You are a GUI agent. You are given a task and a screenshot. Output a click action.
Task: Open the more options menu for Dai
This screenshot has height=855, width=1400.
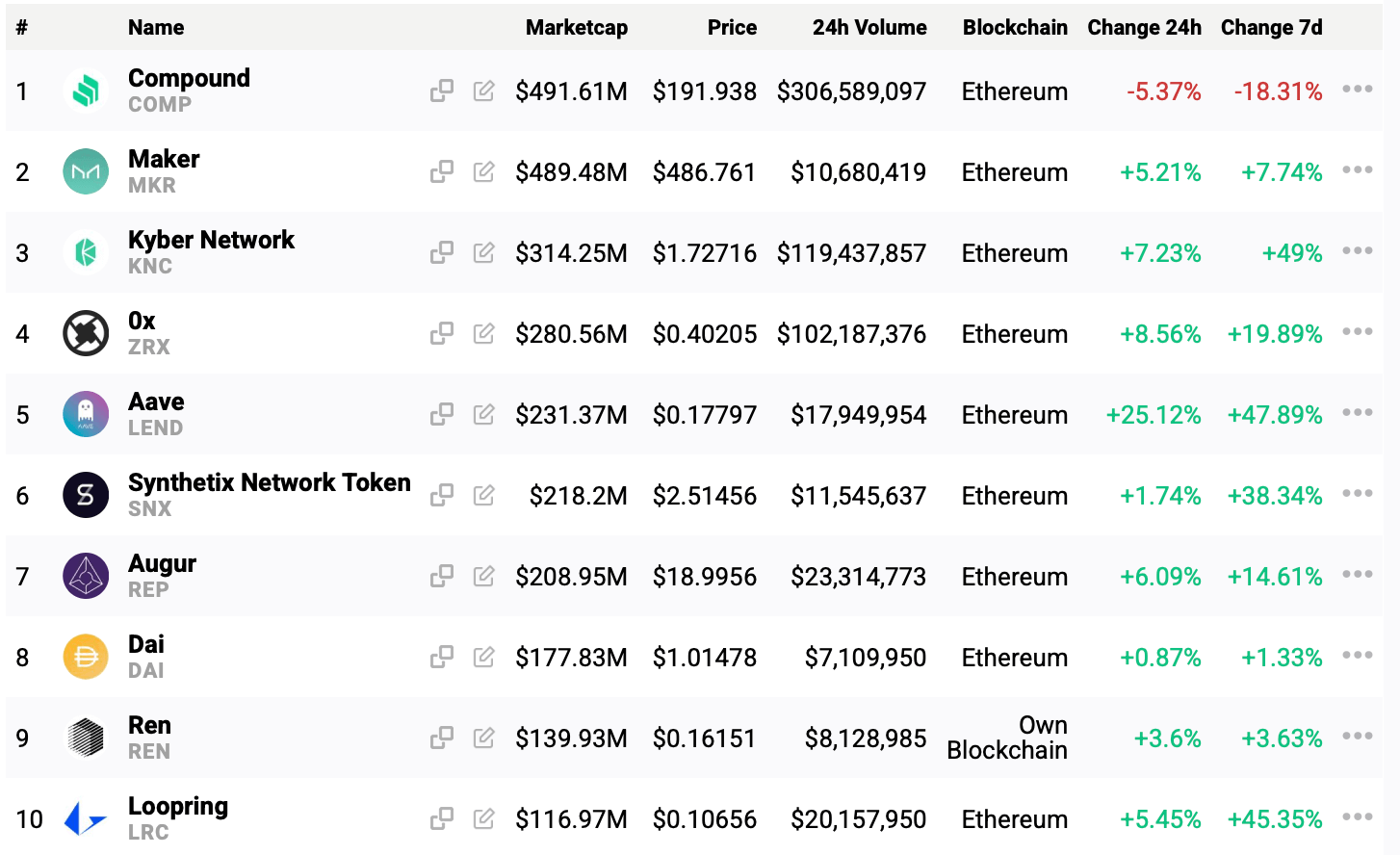point(1358,655)
